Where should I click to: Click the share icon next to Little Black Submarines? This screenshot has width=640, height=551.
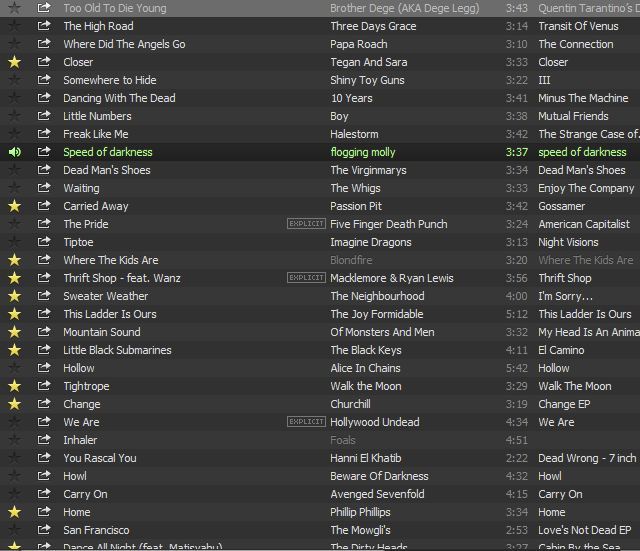click(x=44, y=350)
